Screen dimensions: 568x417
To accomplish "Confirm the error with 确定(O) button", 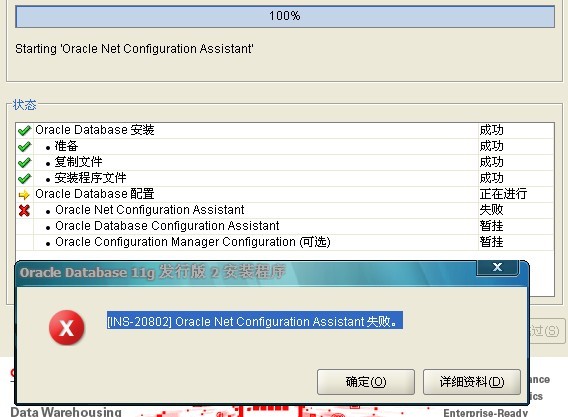I will pos(366,382).
